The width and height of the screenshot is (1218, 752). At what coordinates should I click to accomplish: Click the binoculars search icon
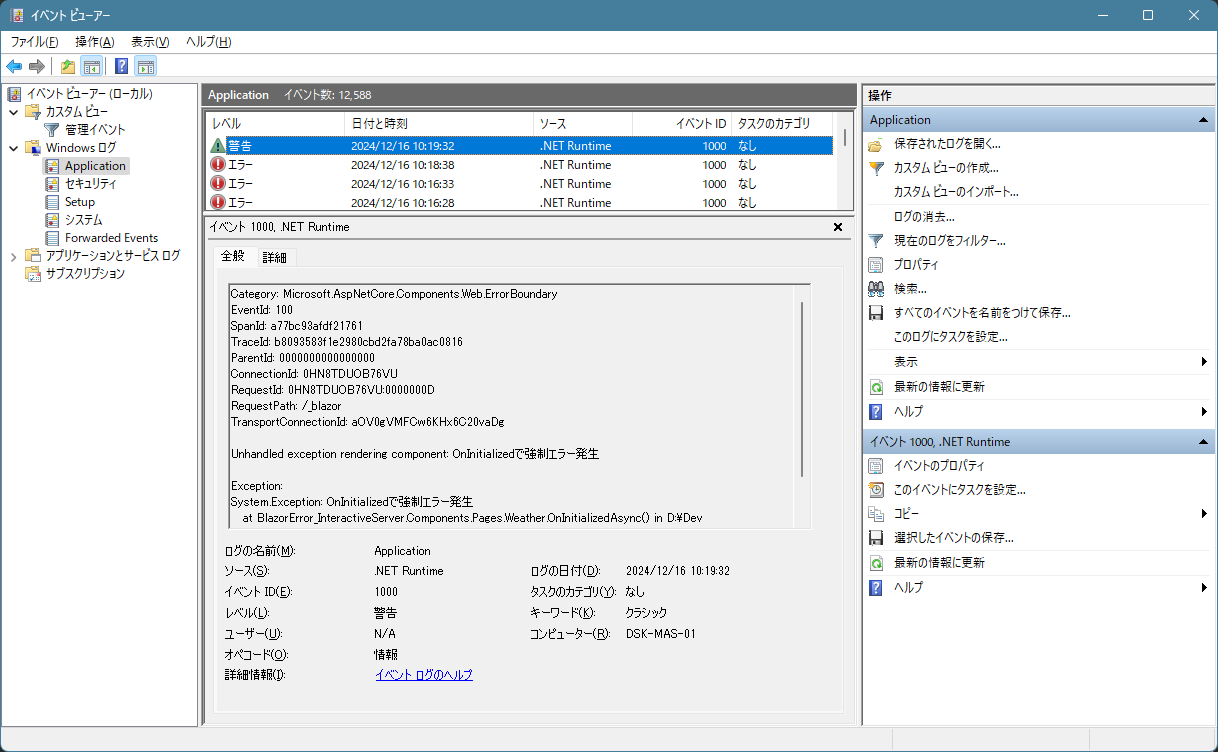(876, 289)
